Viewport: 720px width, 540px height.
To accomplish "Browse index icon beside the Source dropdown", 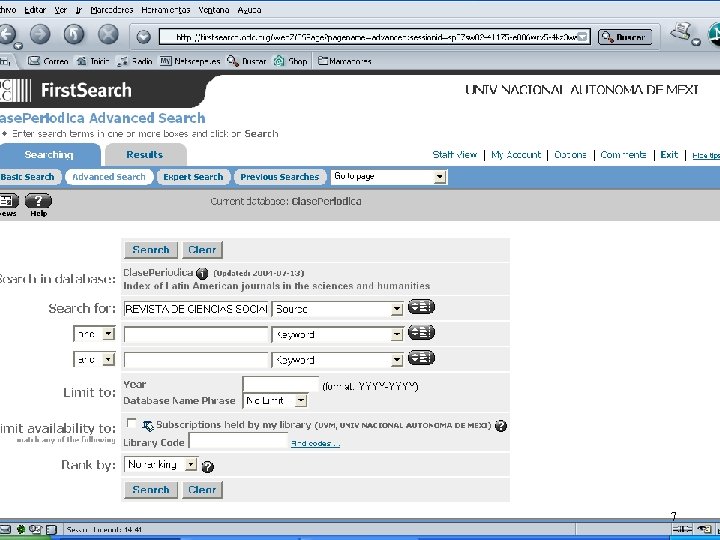I will (x=421, y=307).
